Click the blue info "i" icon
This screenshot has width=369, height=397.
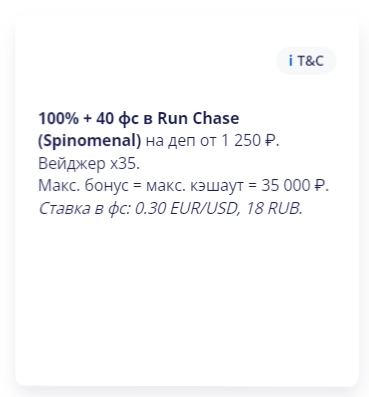click(x=291, y=61)
